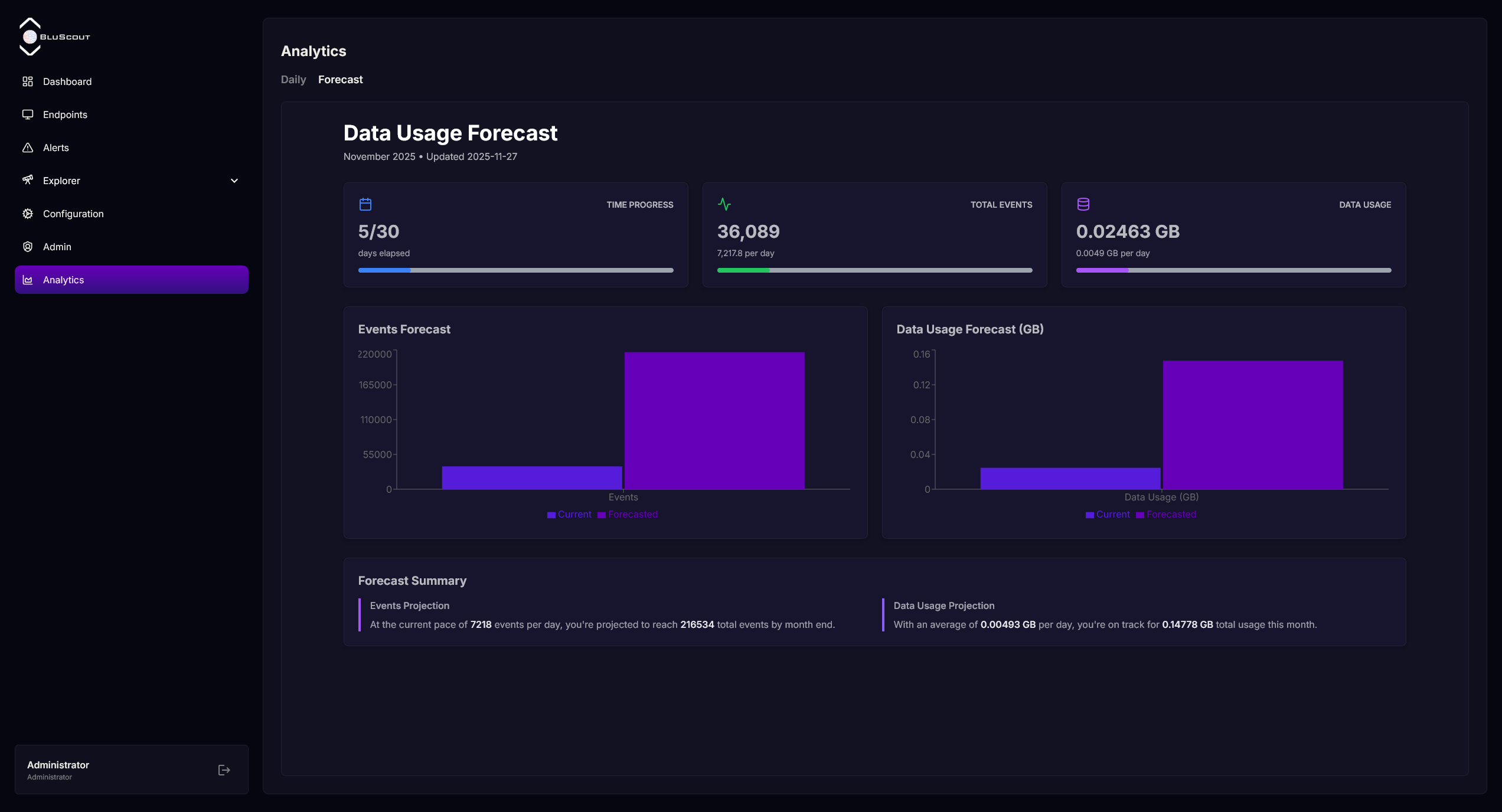Expand the Explorer menu chevron

pos(234,181)
